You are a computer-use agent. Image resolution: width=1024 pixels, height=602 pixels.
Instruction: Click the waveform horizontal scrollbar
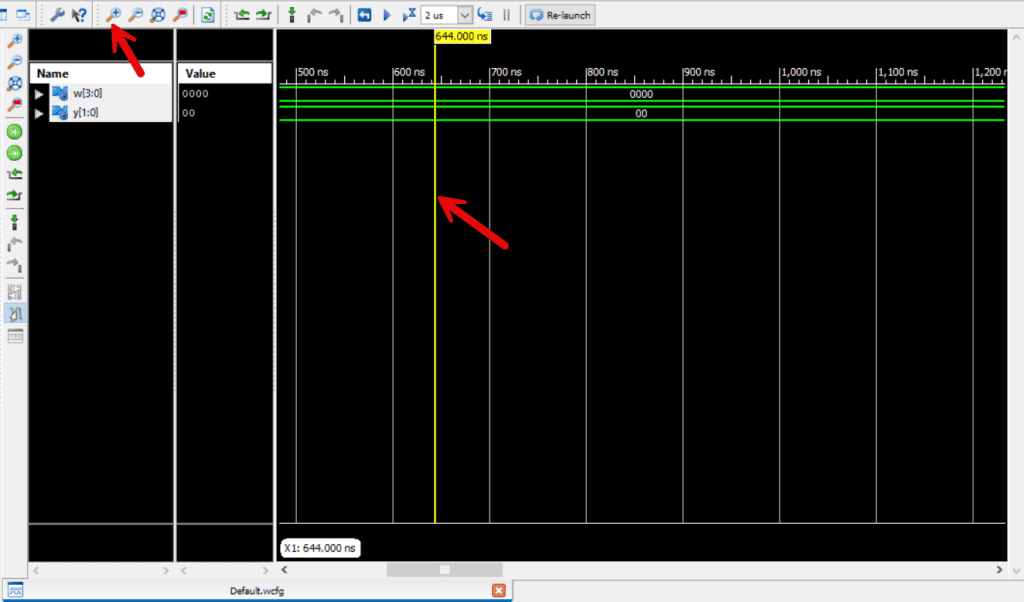(x=445, y=570)
